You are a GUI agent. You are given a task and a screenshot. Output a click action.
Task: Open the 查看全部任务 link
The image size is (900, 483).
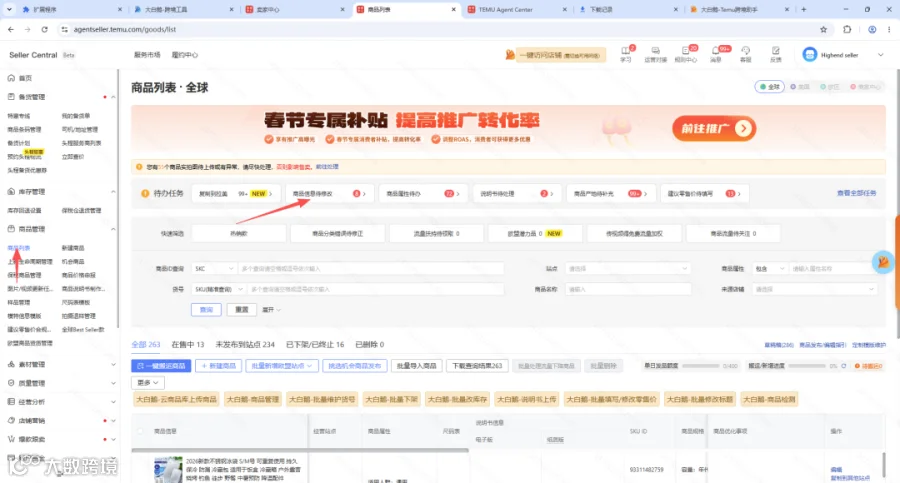[856, 194]
